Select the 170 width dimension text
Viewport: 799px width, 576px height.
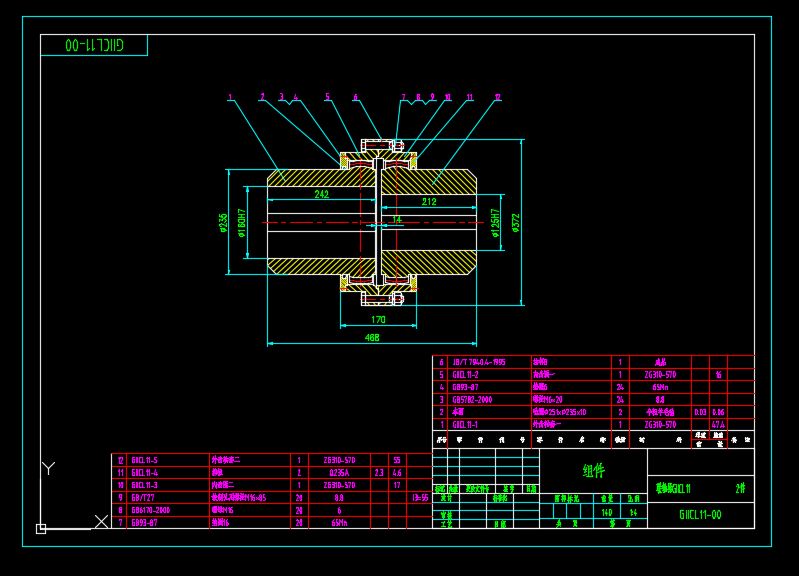coord(378,320)
